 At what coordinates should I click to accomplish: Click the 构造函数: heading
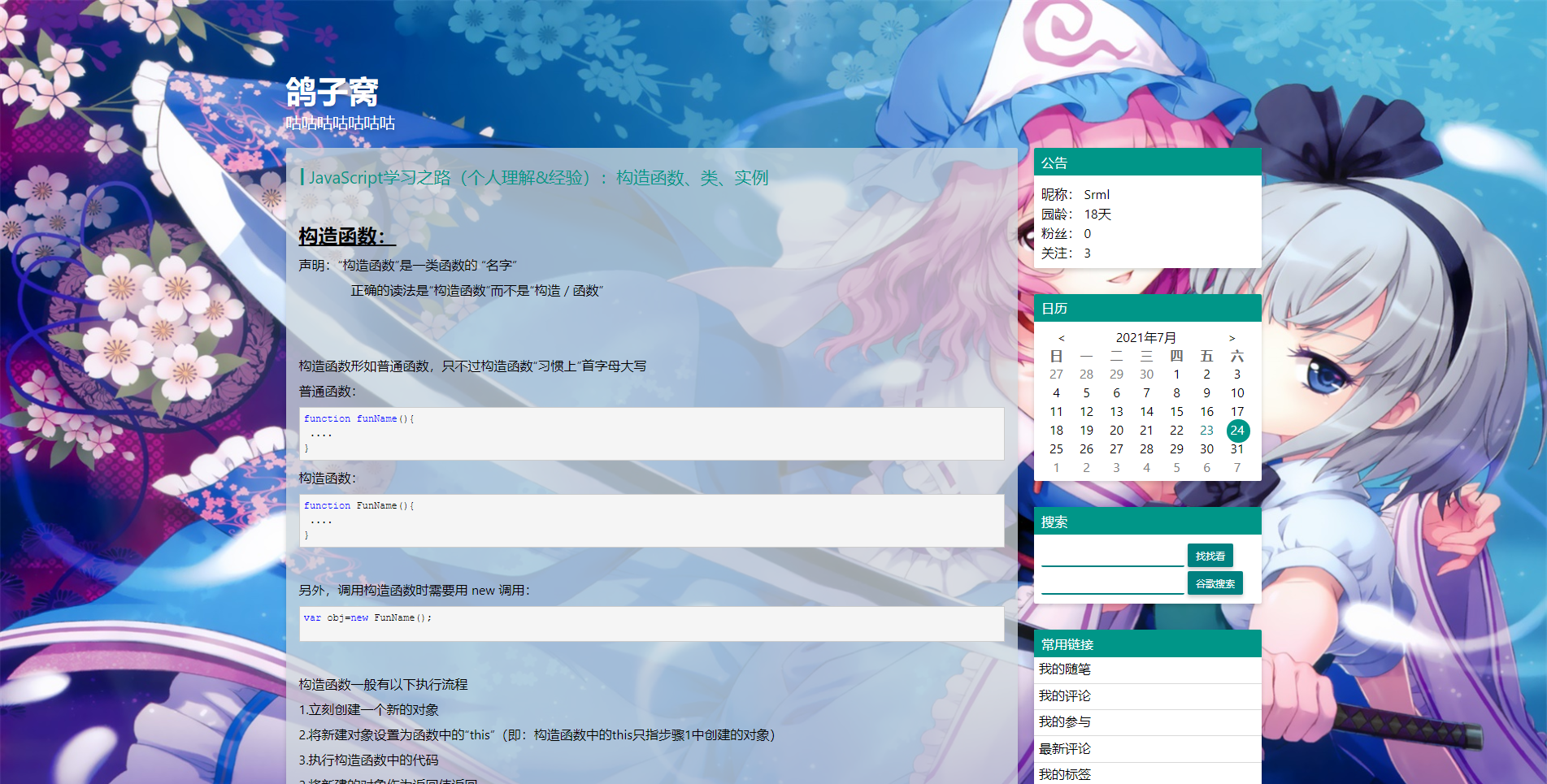(x=347, y=236)
